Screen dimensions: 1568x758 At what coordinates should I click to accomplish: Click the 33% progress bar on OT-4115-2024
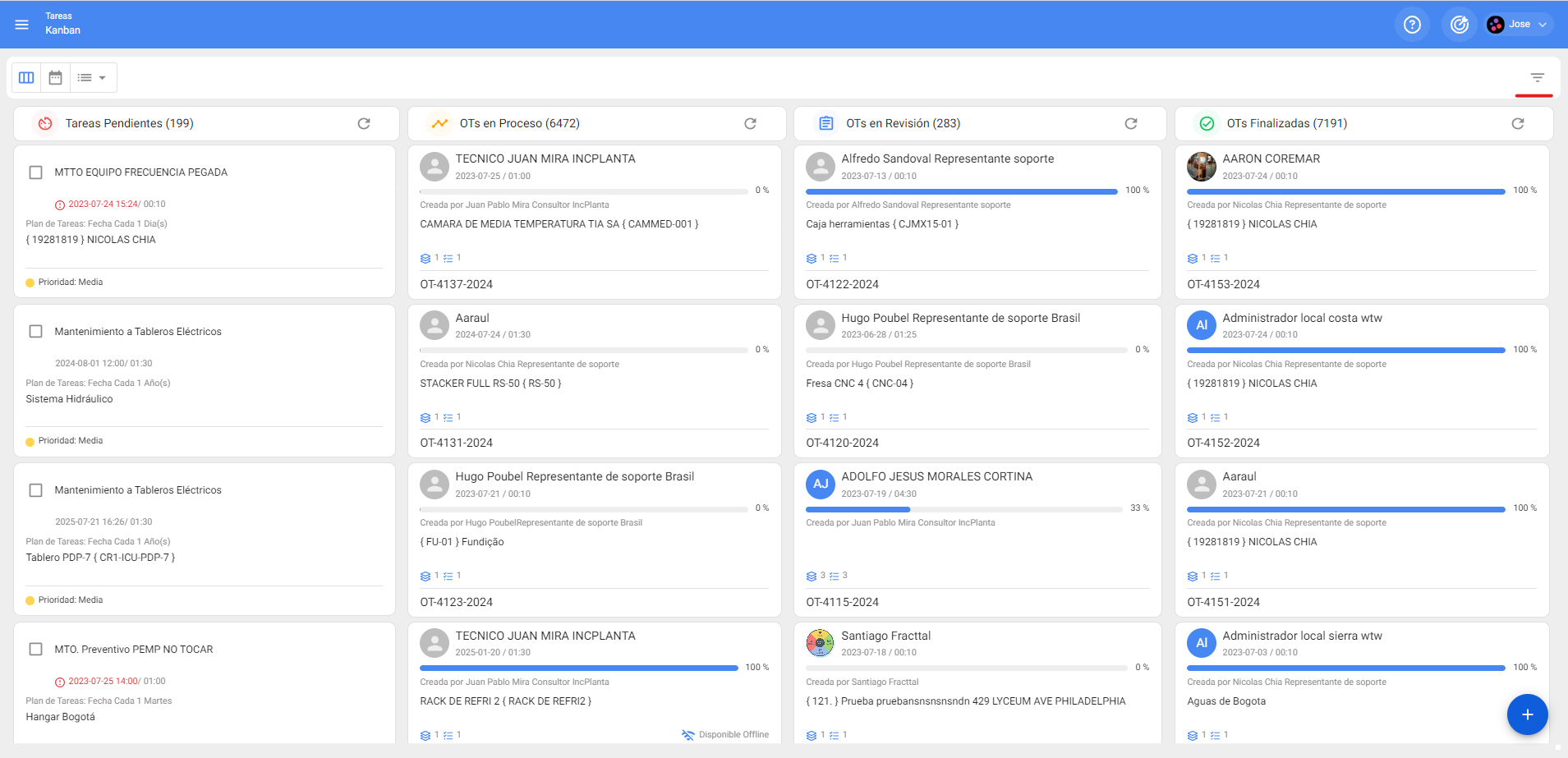click(963, 509)
